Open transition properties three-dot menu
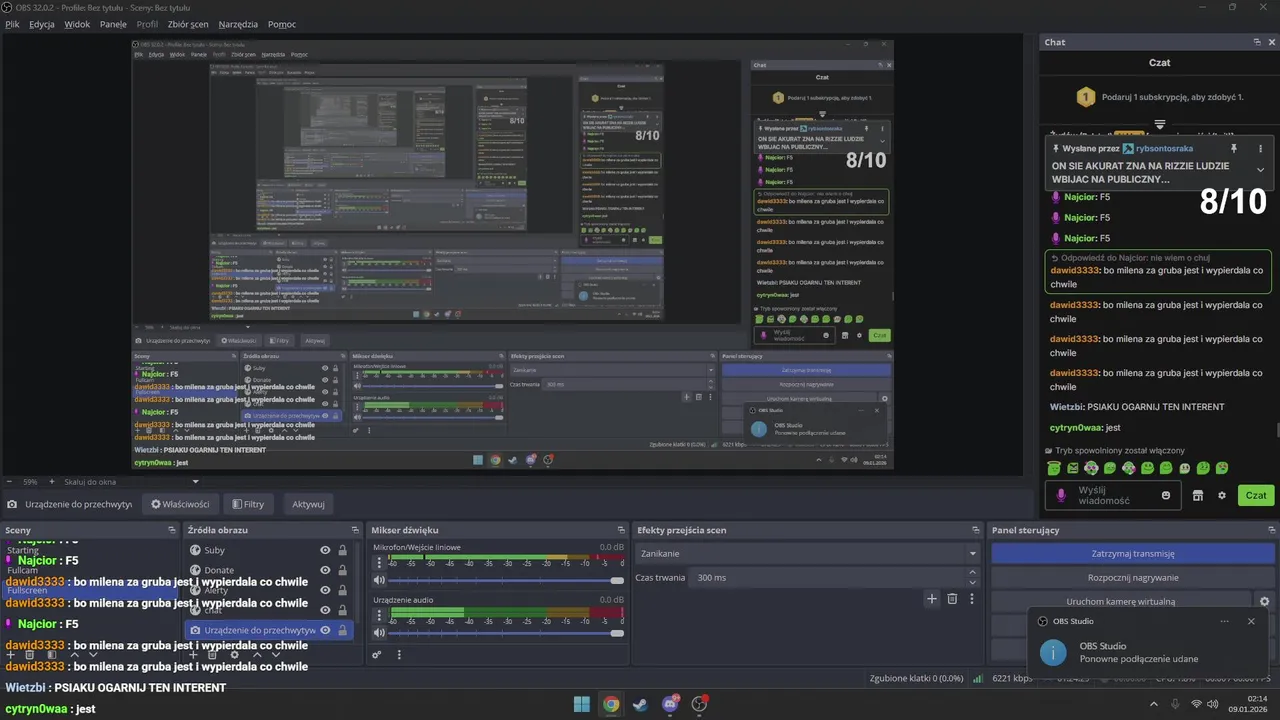 point(972,598)
